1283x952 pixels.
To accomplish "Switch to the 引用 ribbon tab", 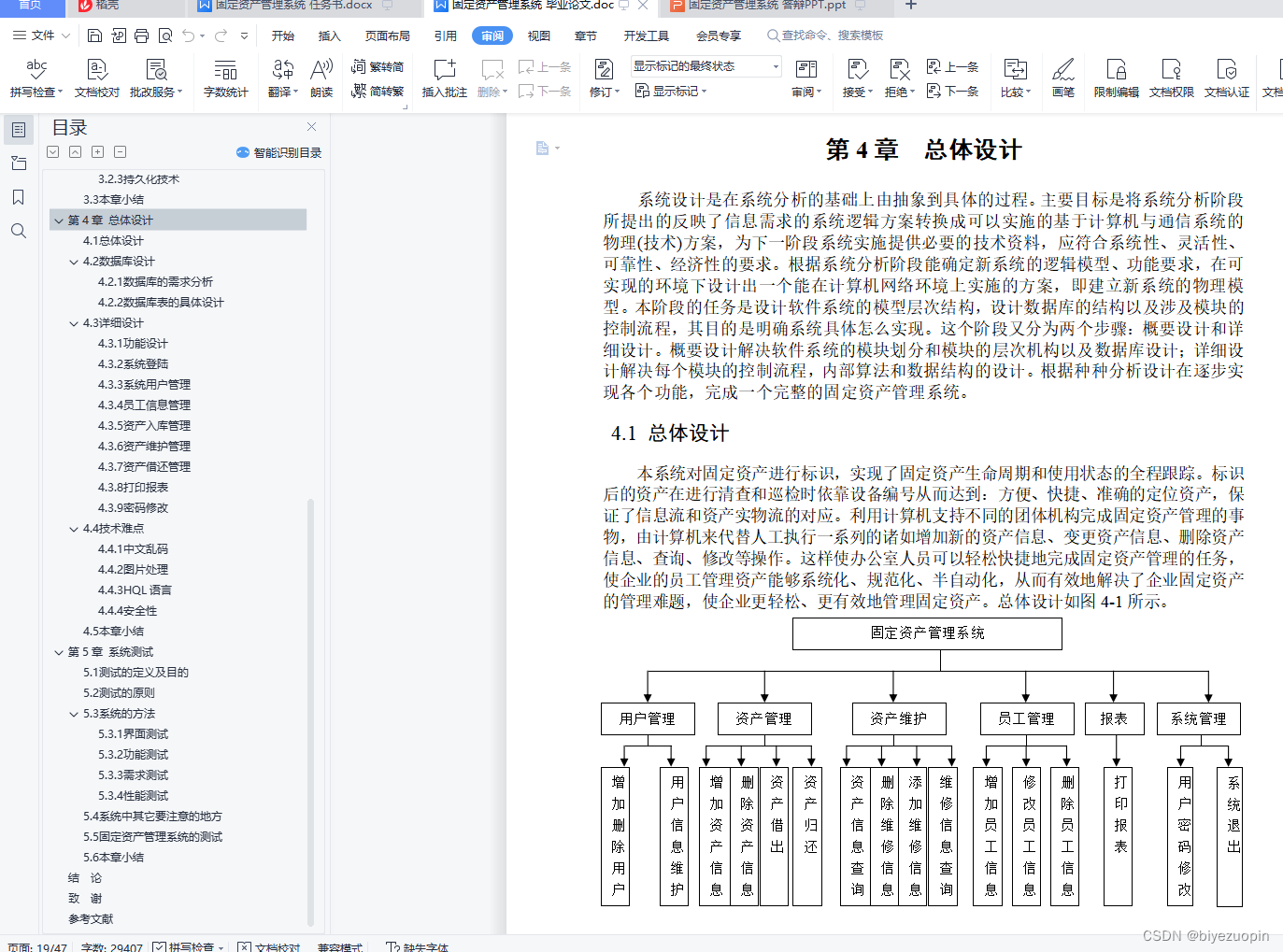I will (x=446, y=36).
